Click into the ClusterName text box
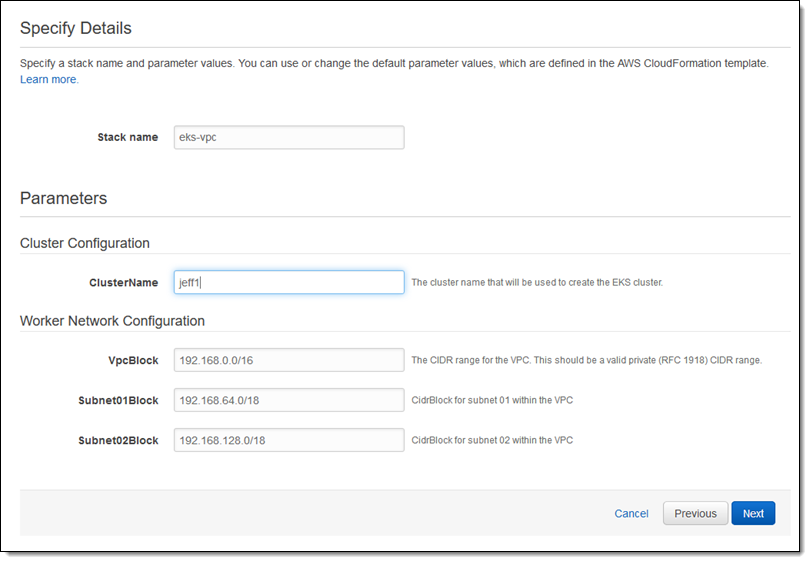Image resolution: width=810 pixels, height=562 pixels. (x=289, y=282)
